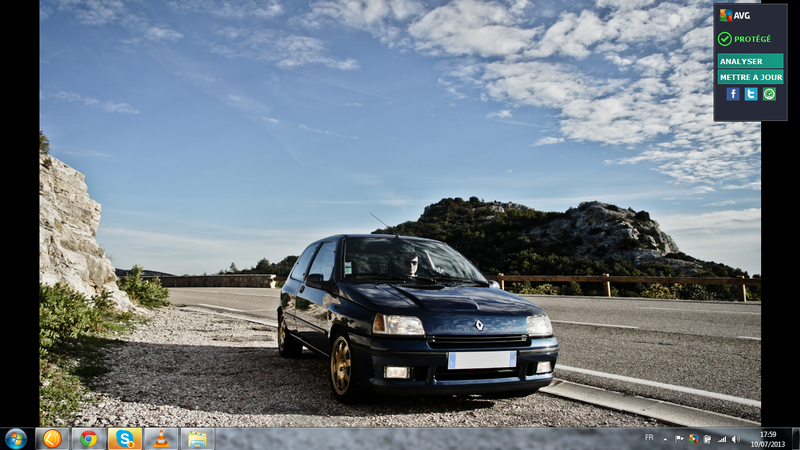Viewport: 800px width, 450px height.
Task: Open Skype from the taskbar
Action: [x=124, y=439]
